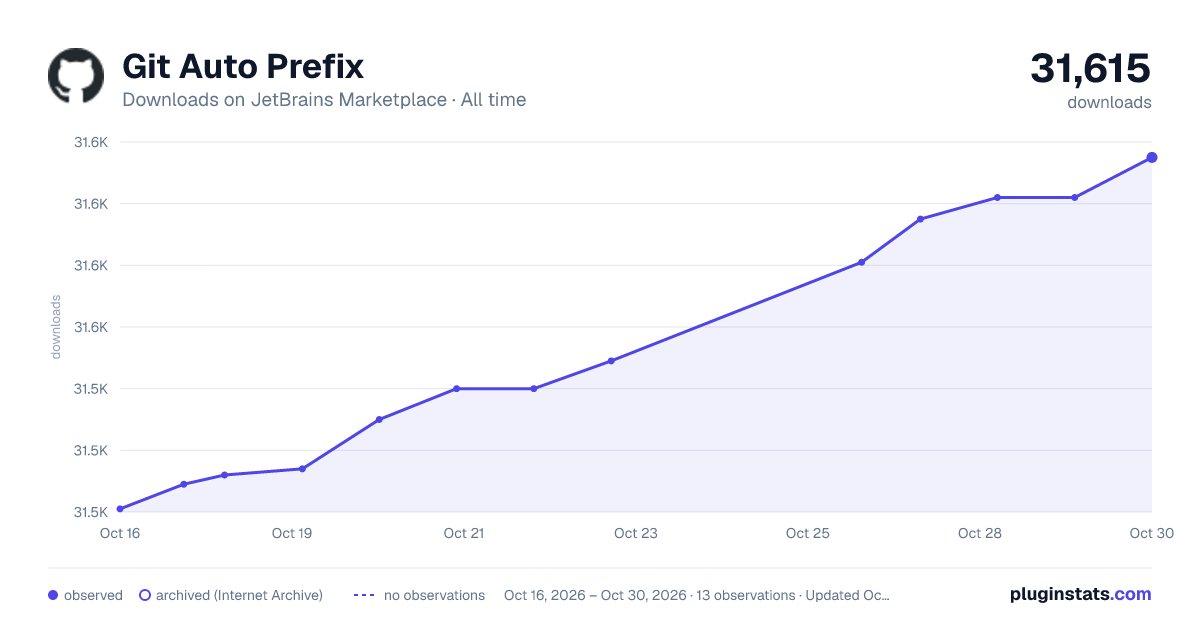This screenshot has width=1200, height=630.
Task: Click the 'no observations' legend label
Action: coord(434,595)
